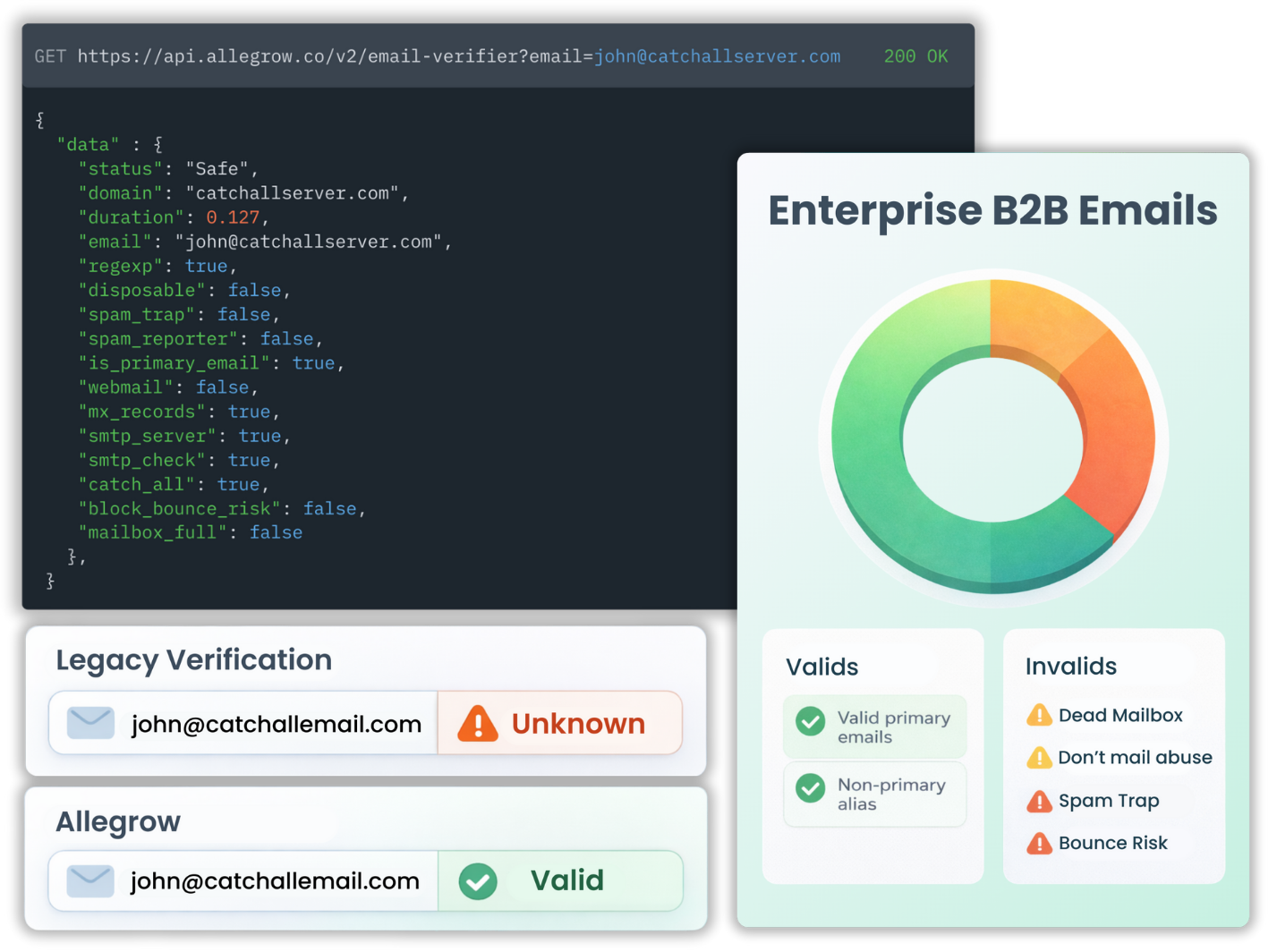Click the "spam_trap": false line
Viewport: 1277px width, 952px height.
(x=179, y=314)
